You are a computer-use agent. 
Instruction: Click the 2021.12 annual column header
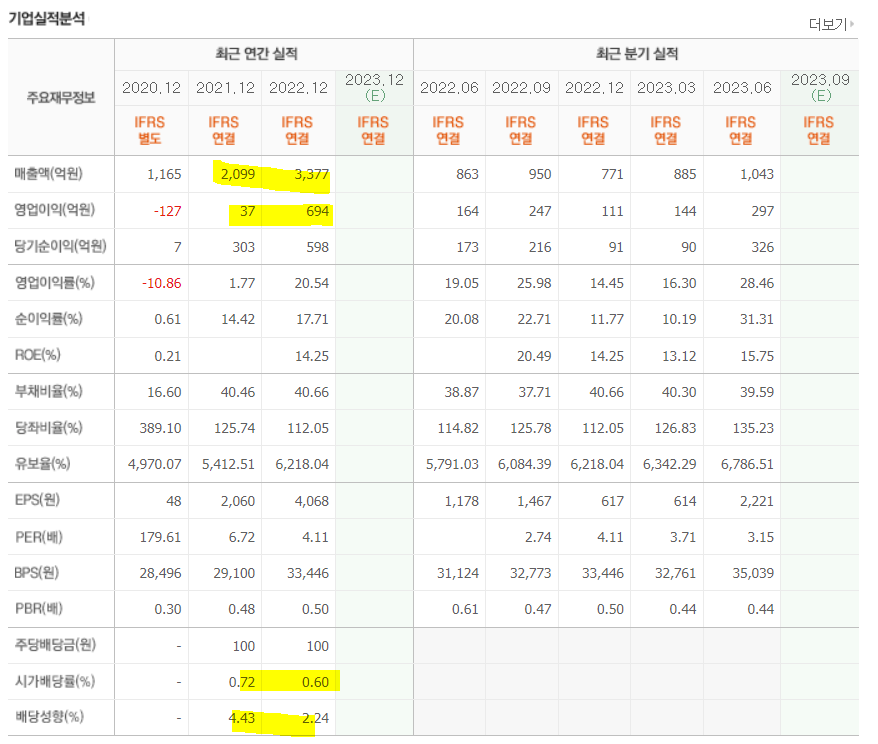pyautogui.click(x=225, y=88)
